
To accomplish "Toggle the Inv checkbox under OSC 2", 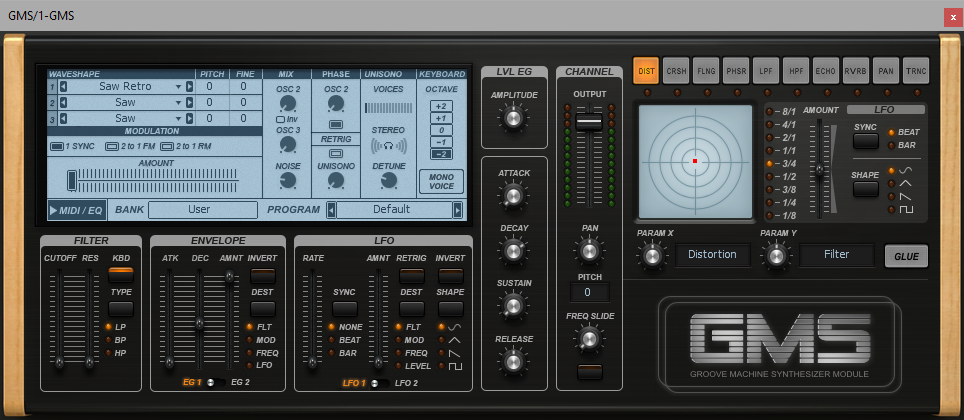I will tap(280, 119).
